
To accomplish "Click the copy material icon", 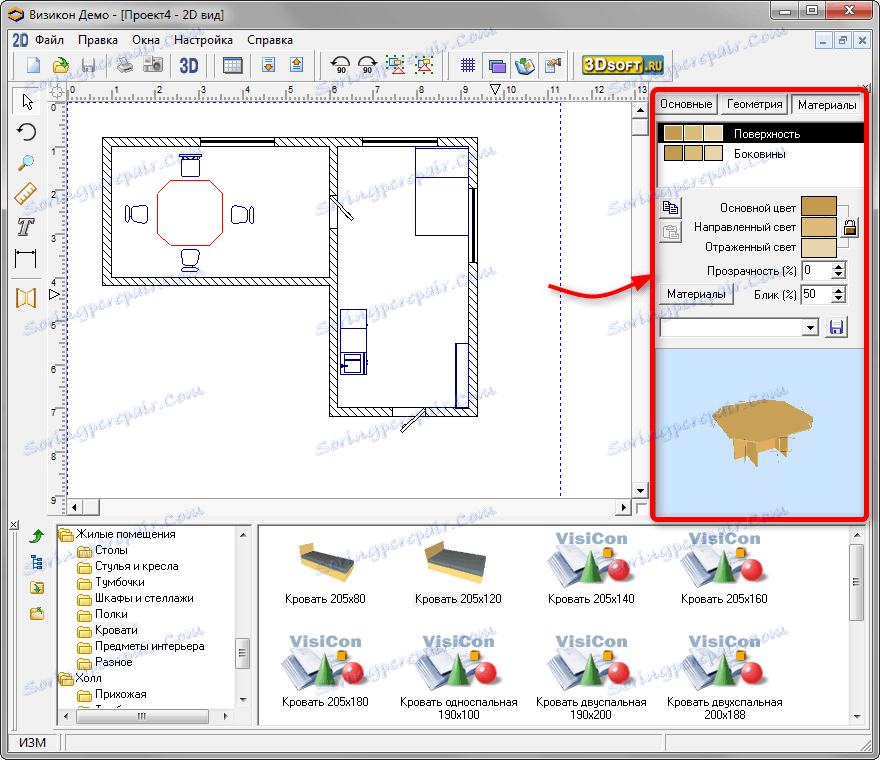I will [670, 208].
